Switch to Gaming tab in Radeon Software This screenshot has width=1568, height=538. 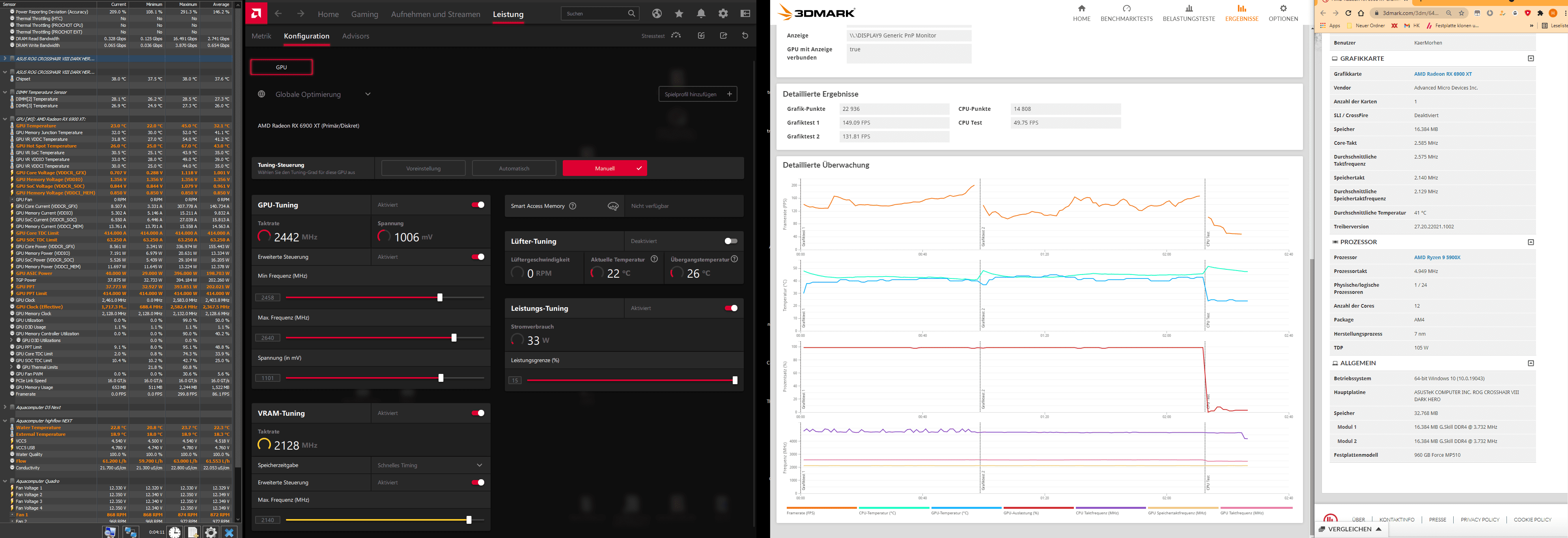[x=365, y=14]
